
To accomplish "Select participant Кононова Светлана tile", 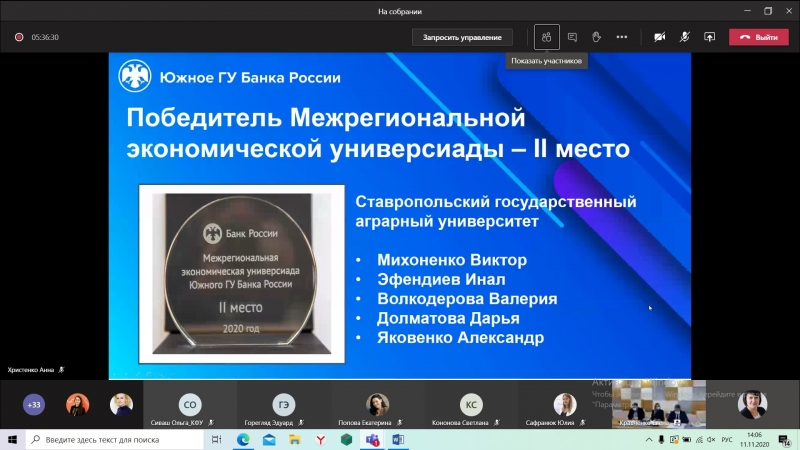I will pos(471,404).
